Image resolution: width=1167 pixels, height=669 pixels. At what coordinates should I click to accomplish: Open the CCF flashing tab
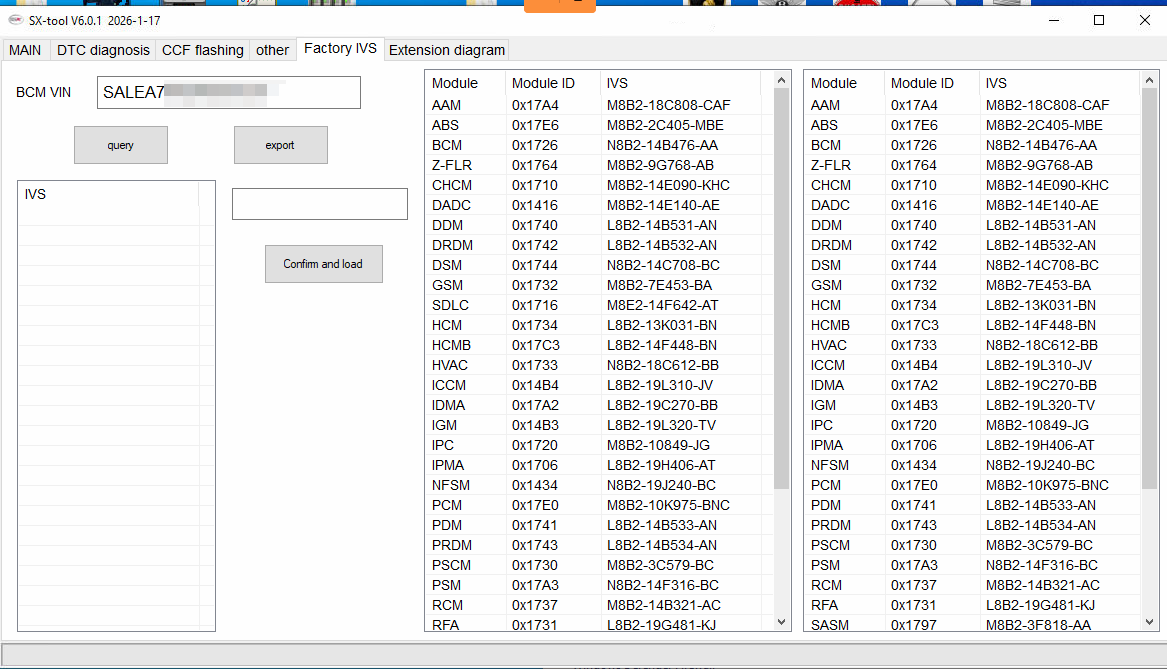click(202, 50)
